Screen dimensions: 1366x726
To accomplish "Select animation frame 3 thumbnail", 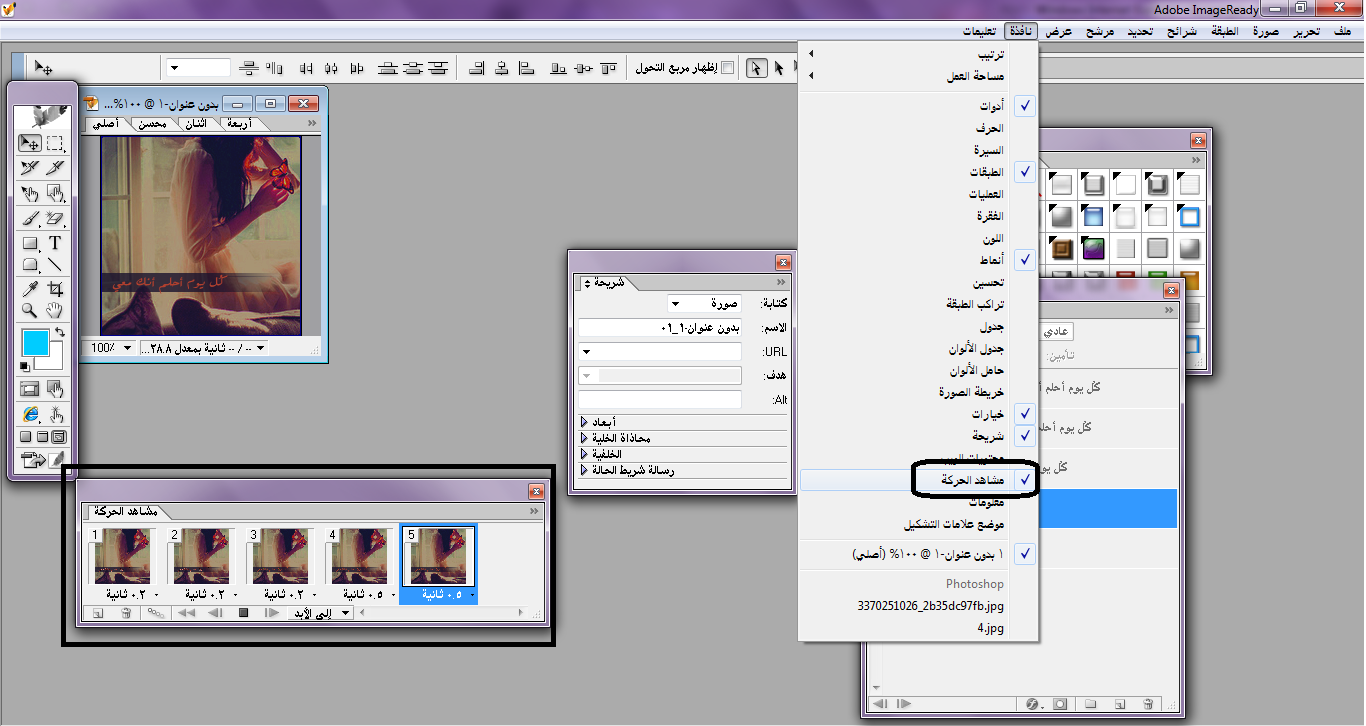I will click(x=279, y=557).
